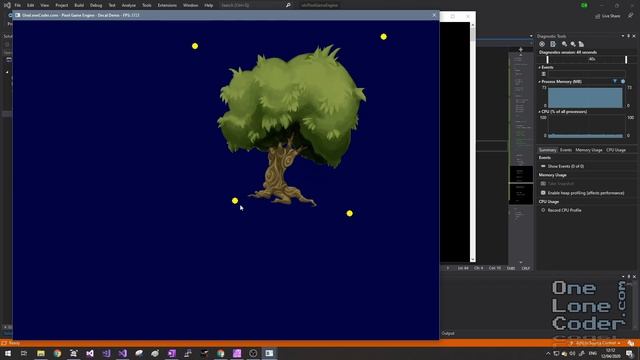This screenshot has width=640, height=360.
Task: Open Task View from the taskbar
Action: [24, 353]
